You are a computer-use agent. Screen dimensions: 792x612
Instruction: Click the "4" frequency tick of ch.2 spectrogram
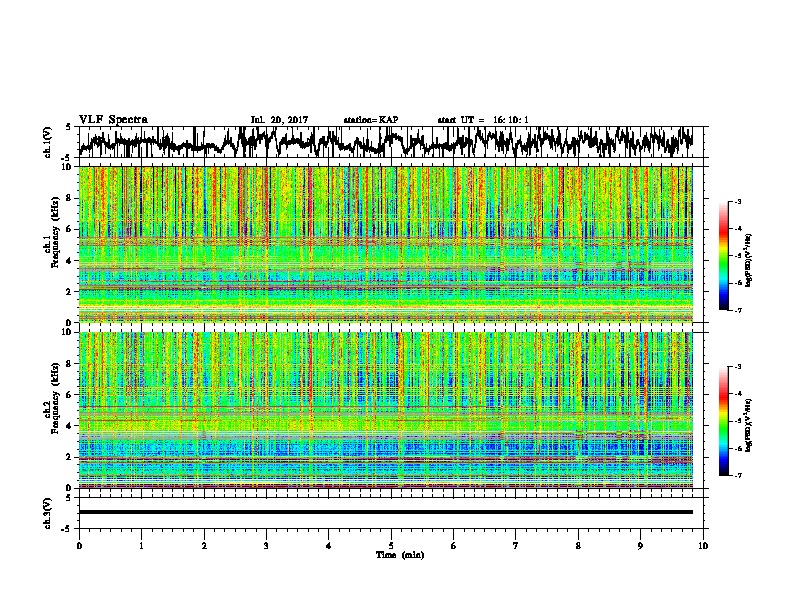coord(71,426)
